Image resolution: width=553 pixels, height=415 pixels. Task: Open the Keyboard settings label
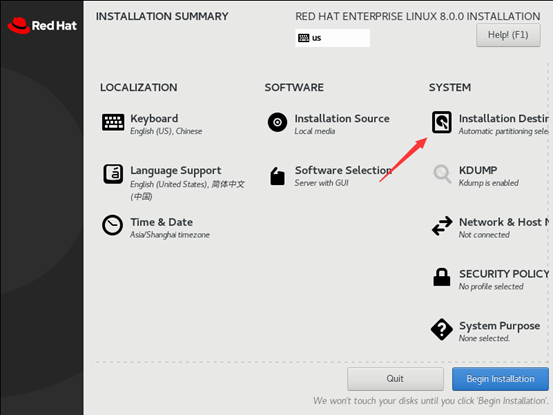coord(154,118)
